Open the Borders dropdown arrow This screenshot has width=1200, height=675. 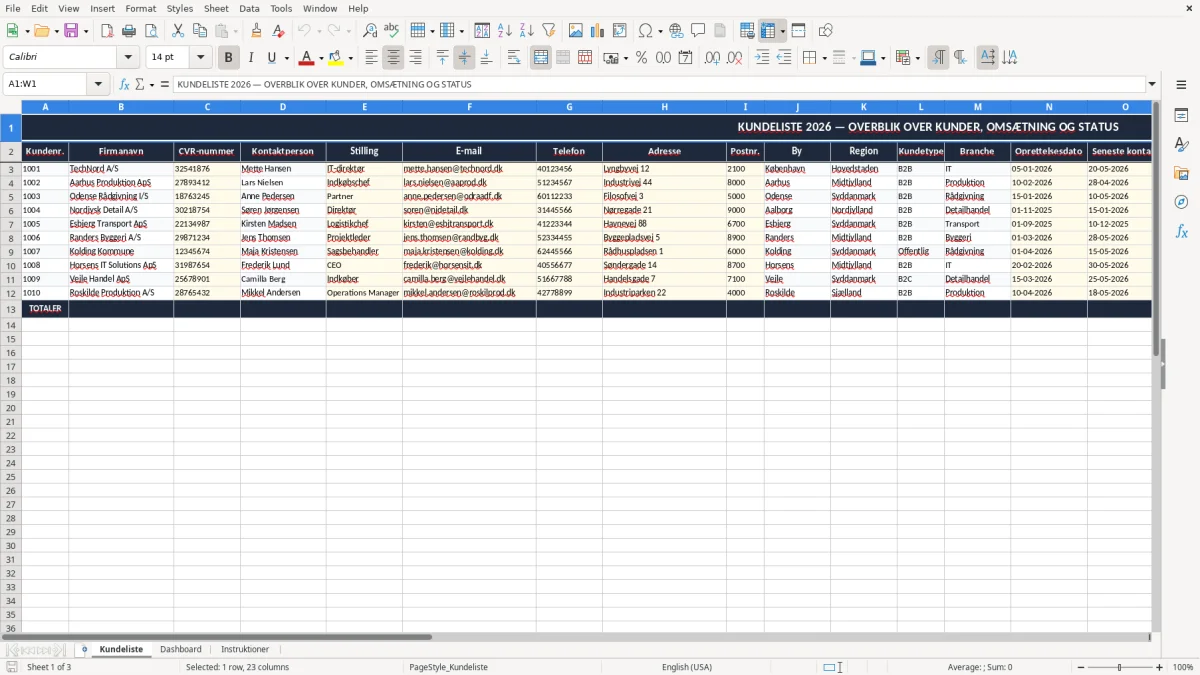pos(824,58)
